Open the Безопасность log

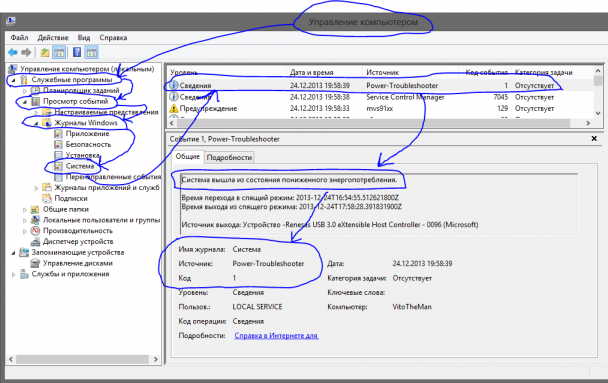pyautogui.click(x=88, y=144)
